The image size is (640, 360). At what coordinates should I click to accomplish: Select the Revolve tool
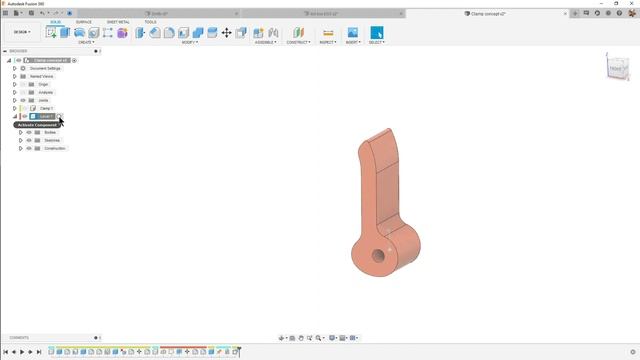coord(79,33)
